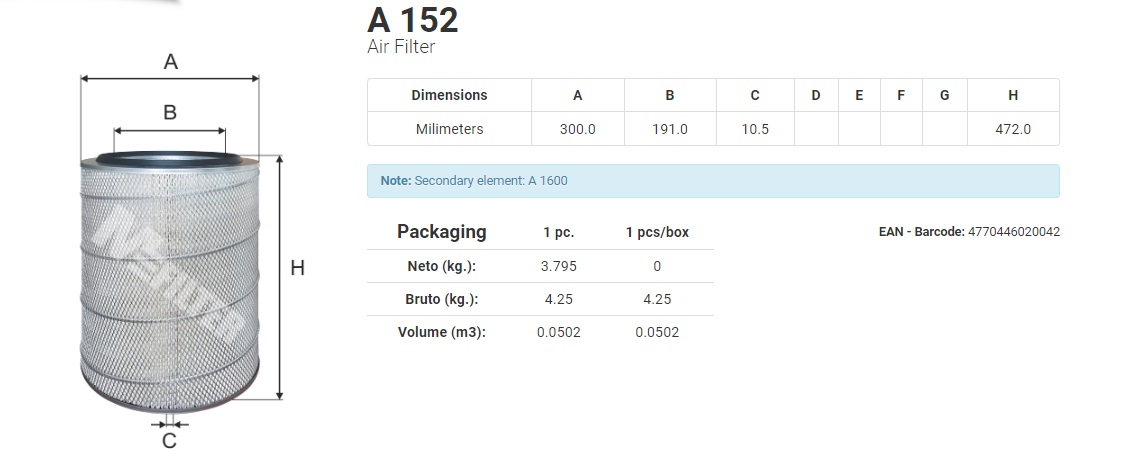Select the Neto weight value 3.795

[x=559, y=266]
